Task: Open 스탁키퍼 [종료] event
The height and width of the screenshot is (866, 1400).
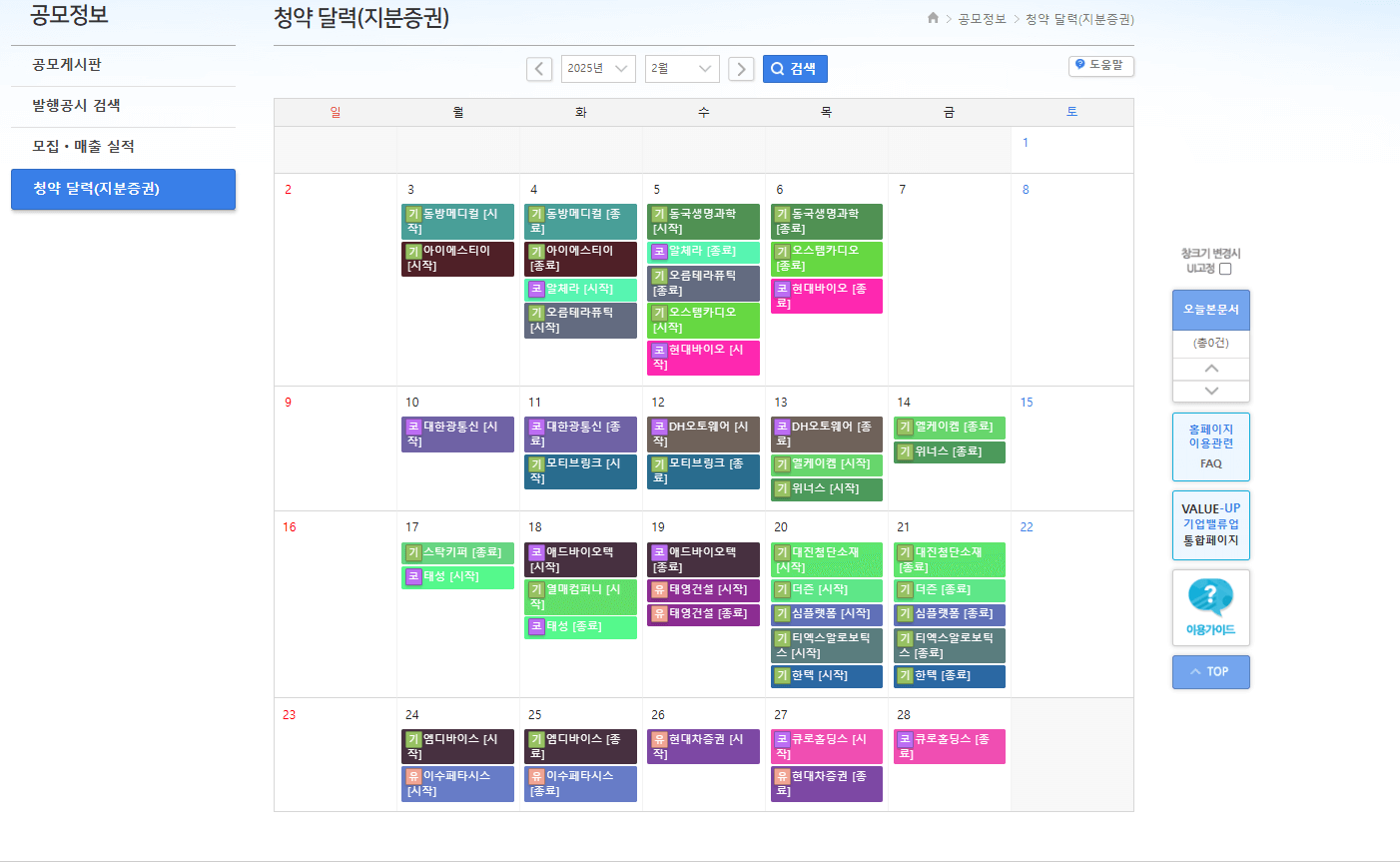Action: (457, 553)
